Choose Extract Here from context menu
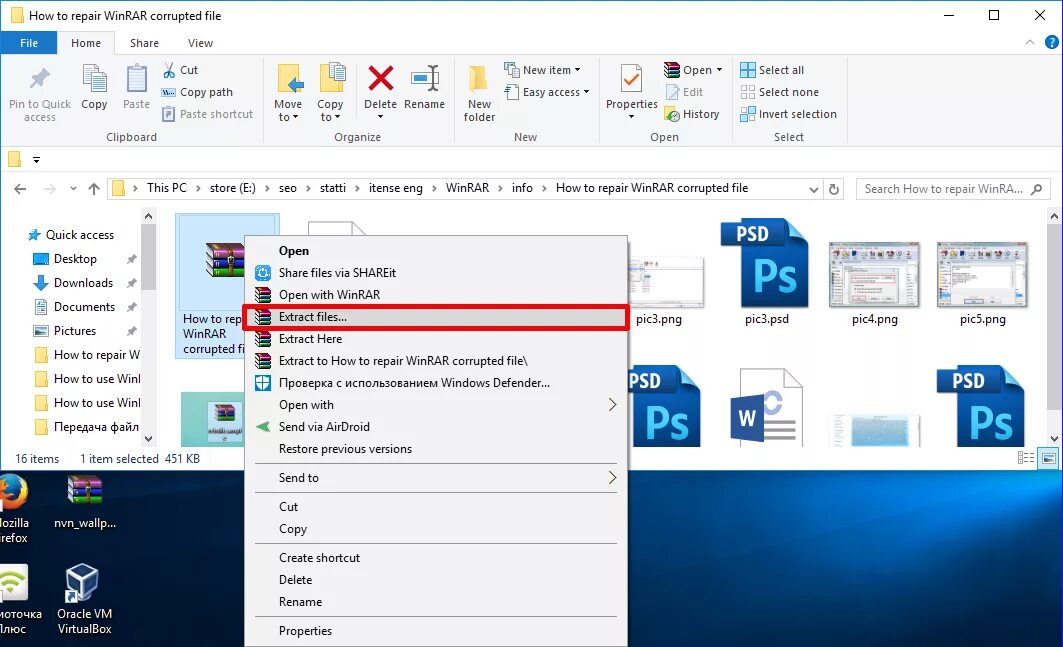 (x=435, y=338)
